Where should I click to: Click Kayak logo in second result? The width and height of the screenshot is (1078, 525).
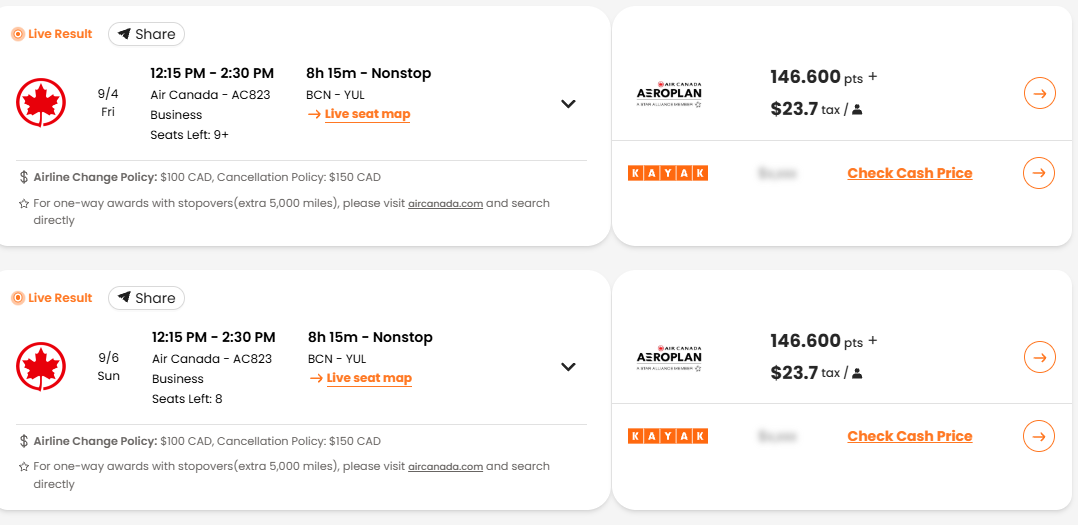coord(668,436)
